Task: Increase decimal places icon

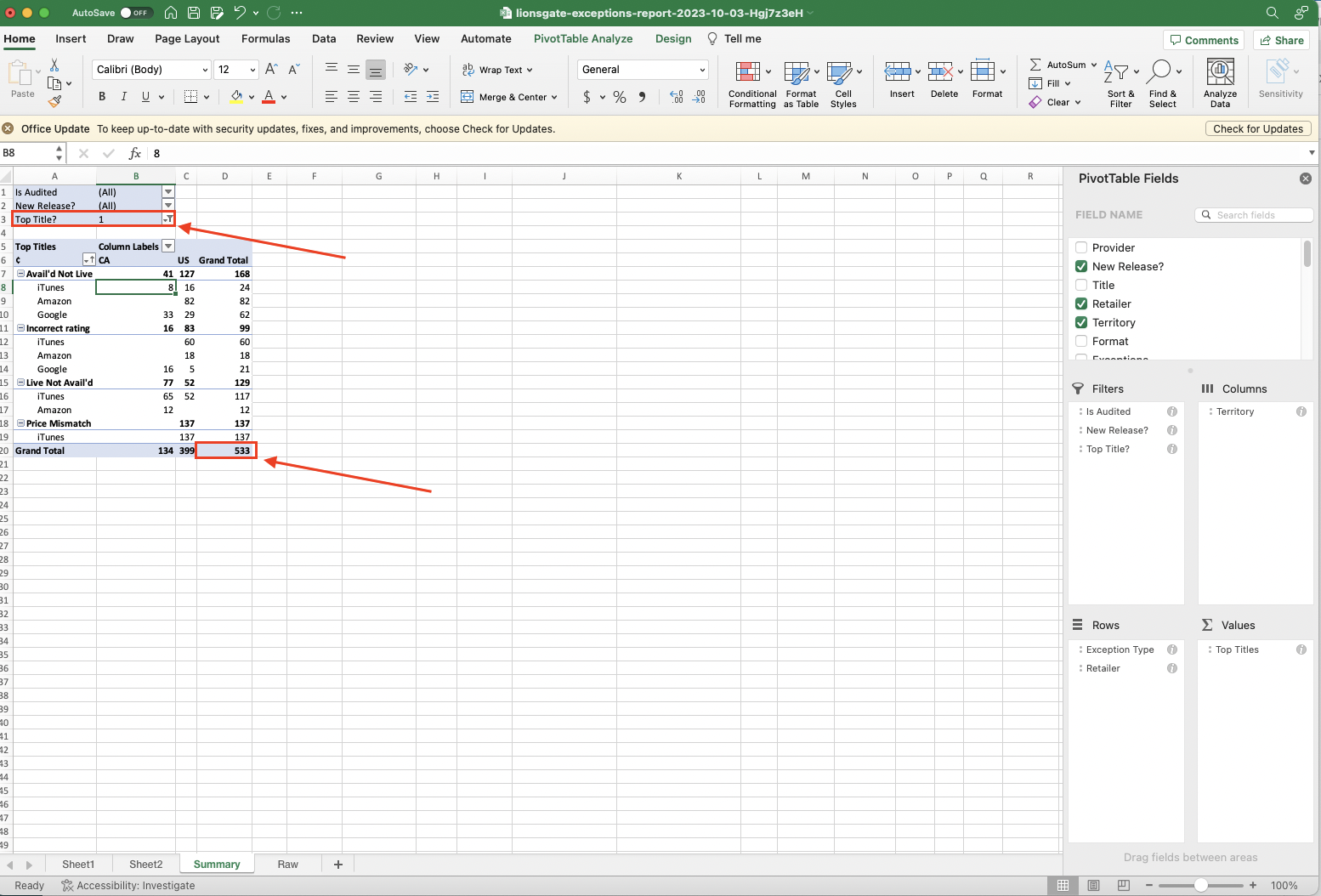Action: (x=677, y=97)
